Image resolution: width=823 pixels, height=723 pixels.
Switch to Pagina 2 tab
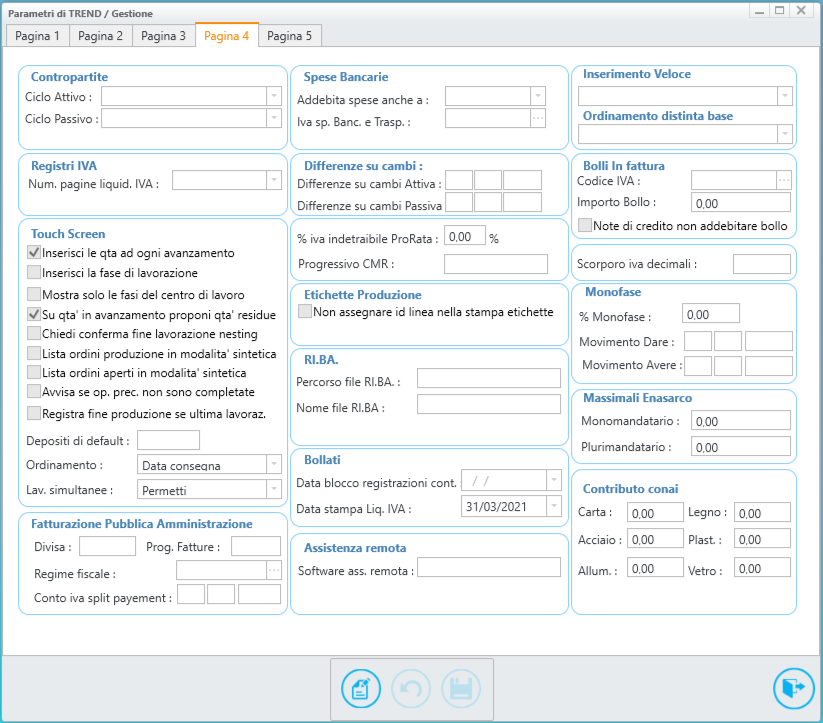tap(101, 36)
